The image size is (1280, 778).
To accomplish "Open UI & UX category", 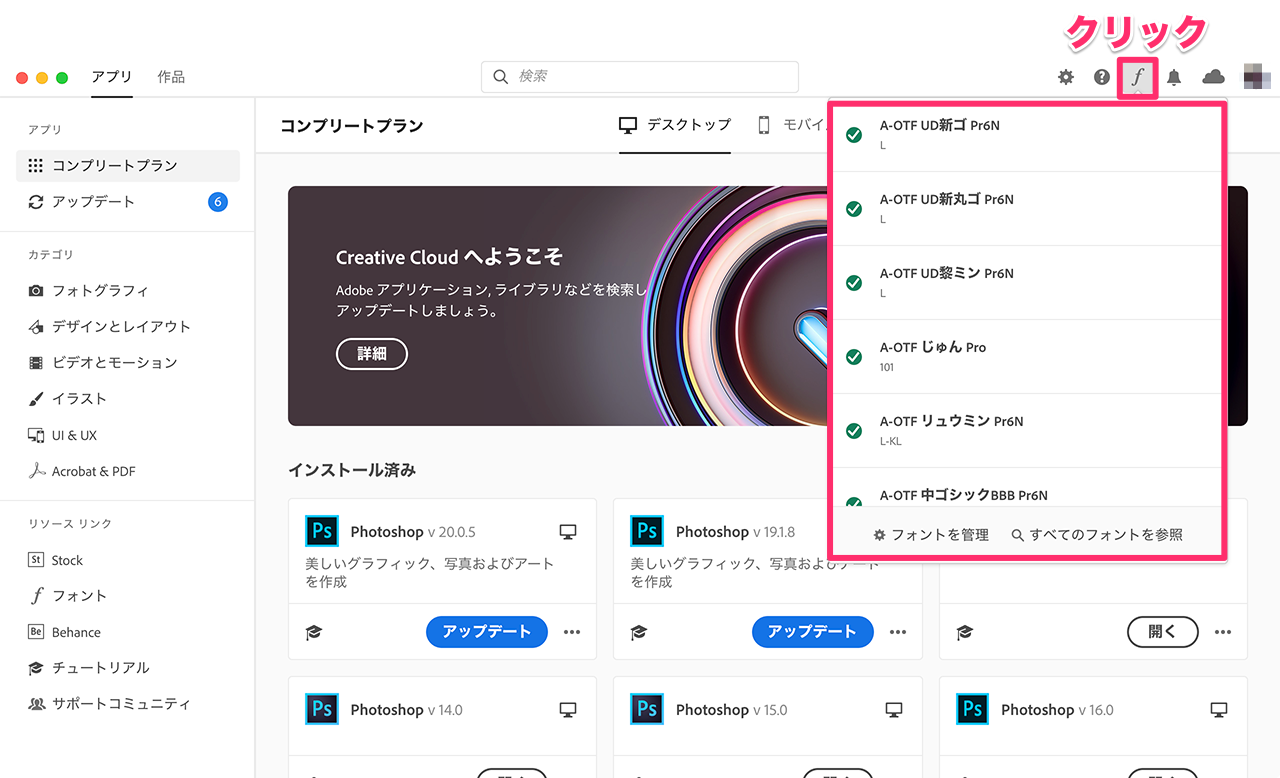I will coord(62,435).
